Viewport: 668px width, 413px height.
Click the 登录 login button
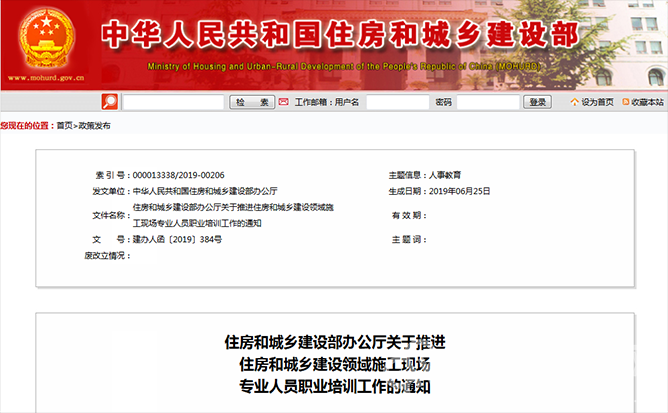537,102
